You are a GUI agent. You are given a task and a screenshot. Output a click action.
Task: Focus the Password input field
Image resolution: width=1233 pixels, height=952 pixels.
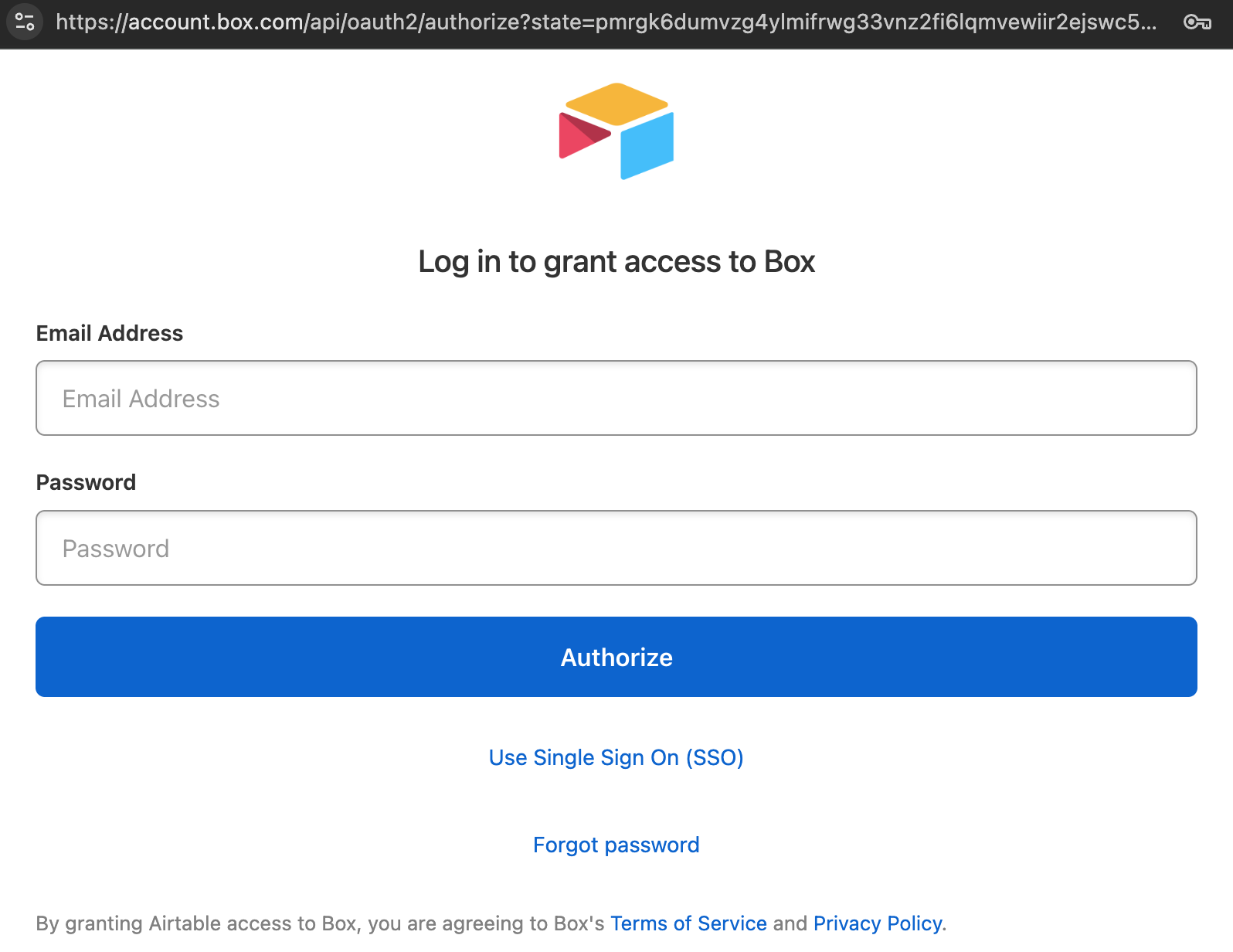[x=616, y=548]
